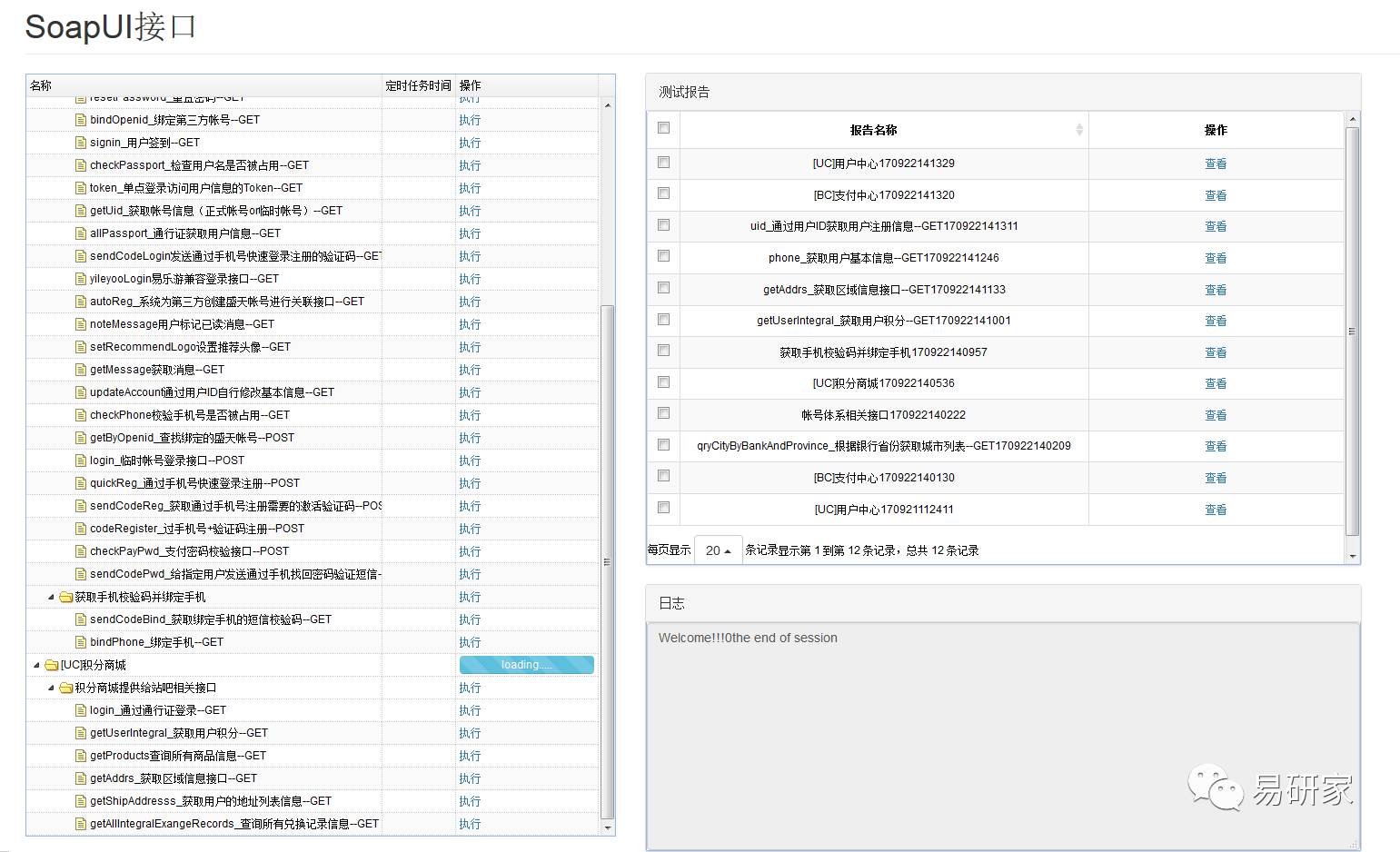The height and width of the screenshot is (852, 1400).
Task: Check the getUserIntegral report checkbox
Action: click(663, 319)
